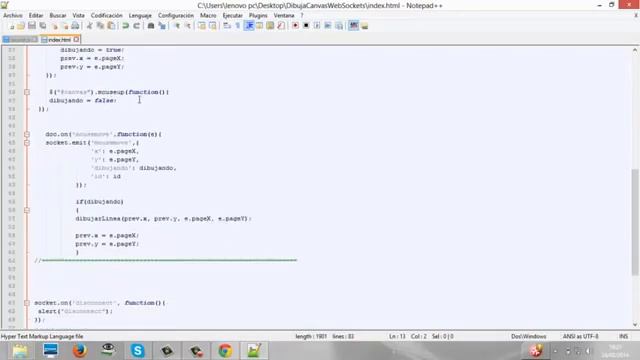
Task: Click the Close document toolbar icon
Action: (54, 26)
